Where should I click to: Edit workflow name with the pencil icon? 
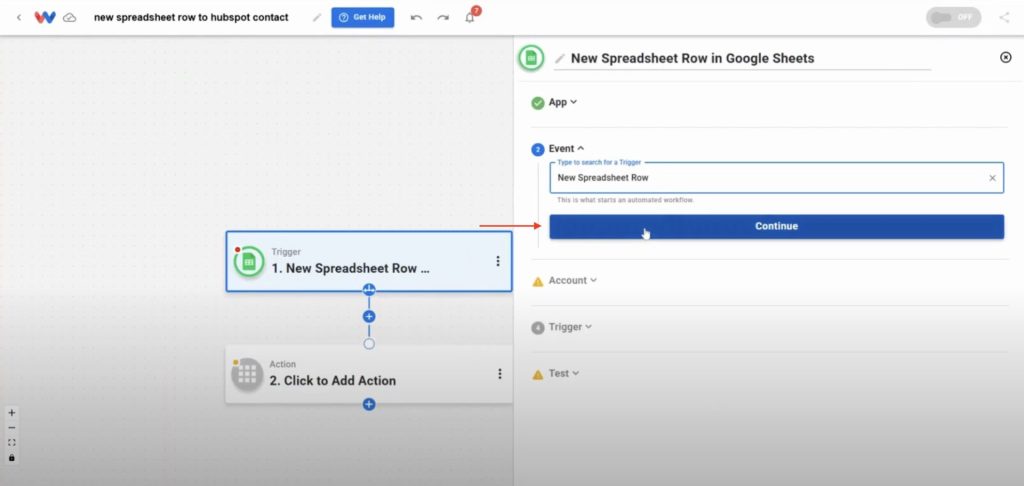click(317, 18)
